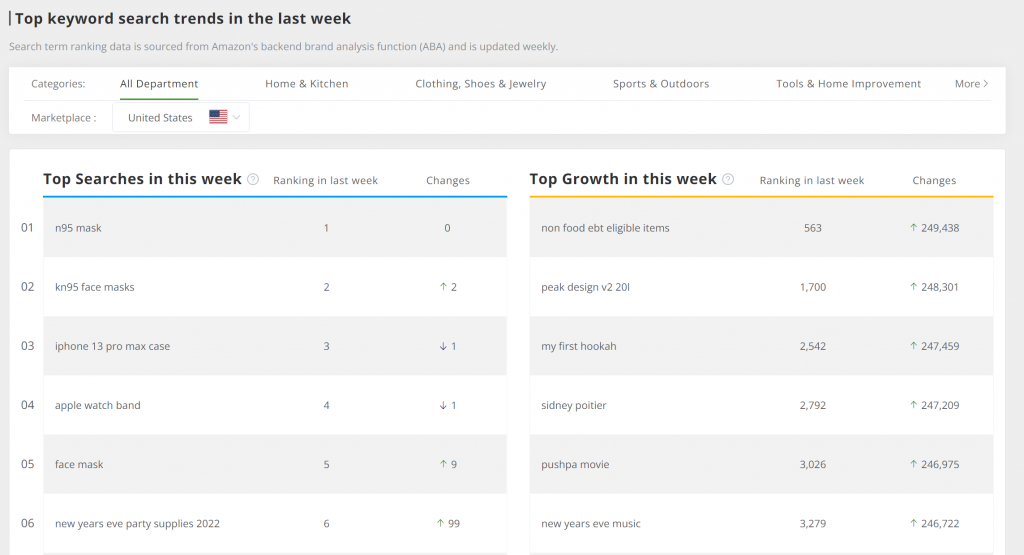The image size is (1024, 555).
Task: Switch to Home & Kitchen category
Action: click(x=306, y=84)
